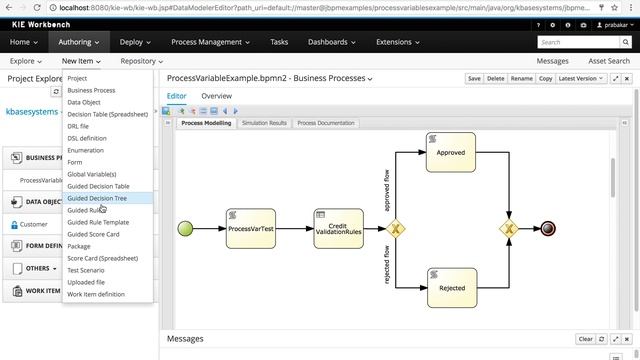Toggle the right properties panel arrow

(624, 123)
